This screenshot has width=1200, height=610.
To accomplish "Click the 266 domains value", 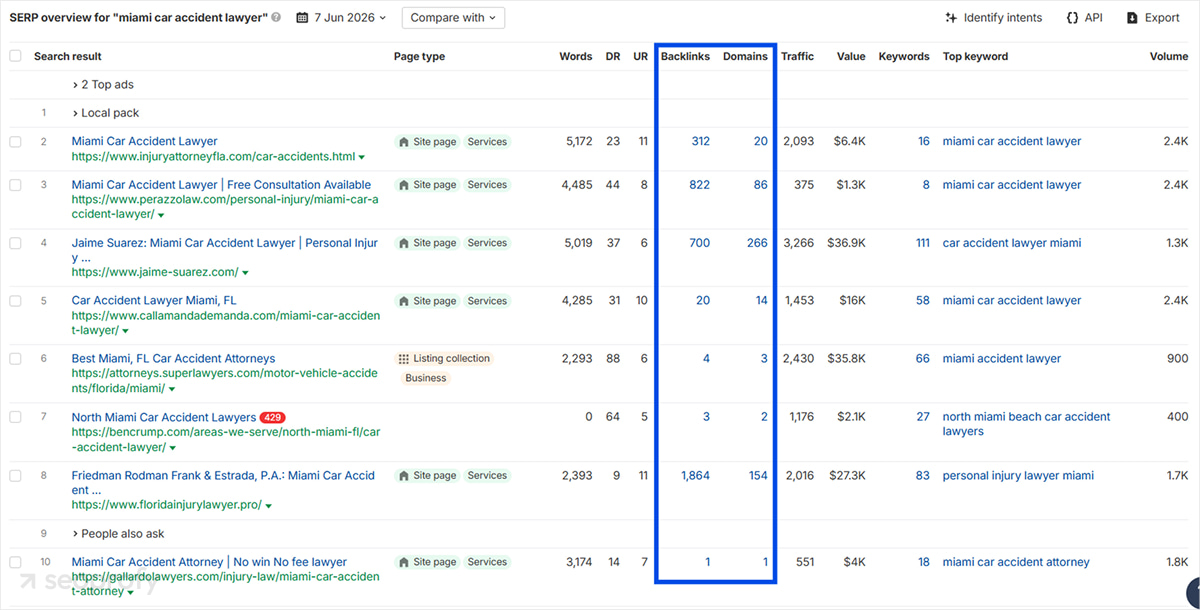I will [758, 243].
